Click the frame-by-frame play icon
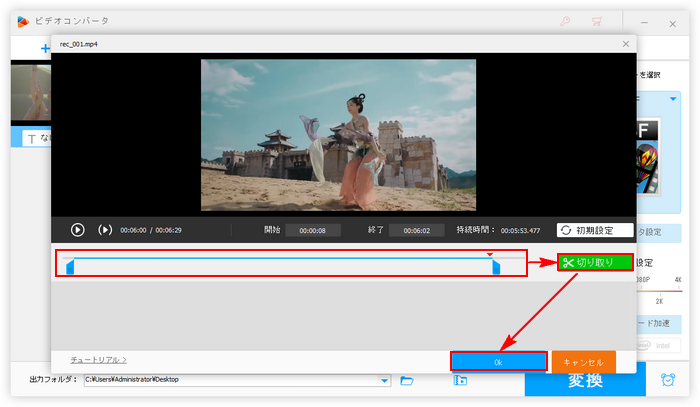700x407 pixels. [x=105, y=230]
